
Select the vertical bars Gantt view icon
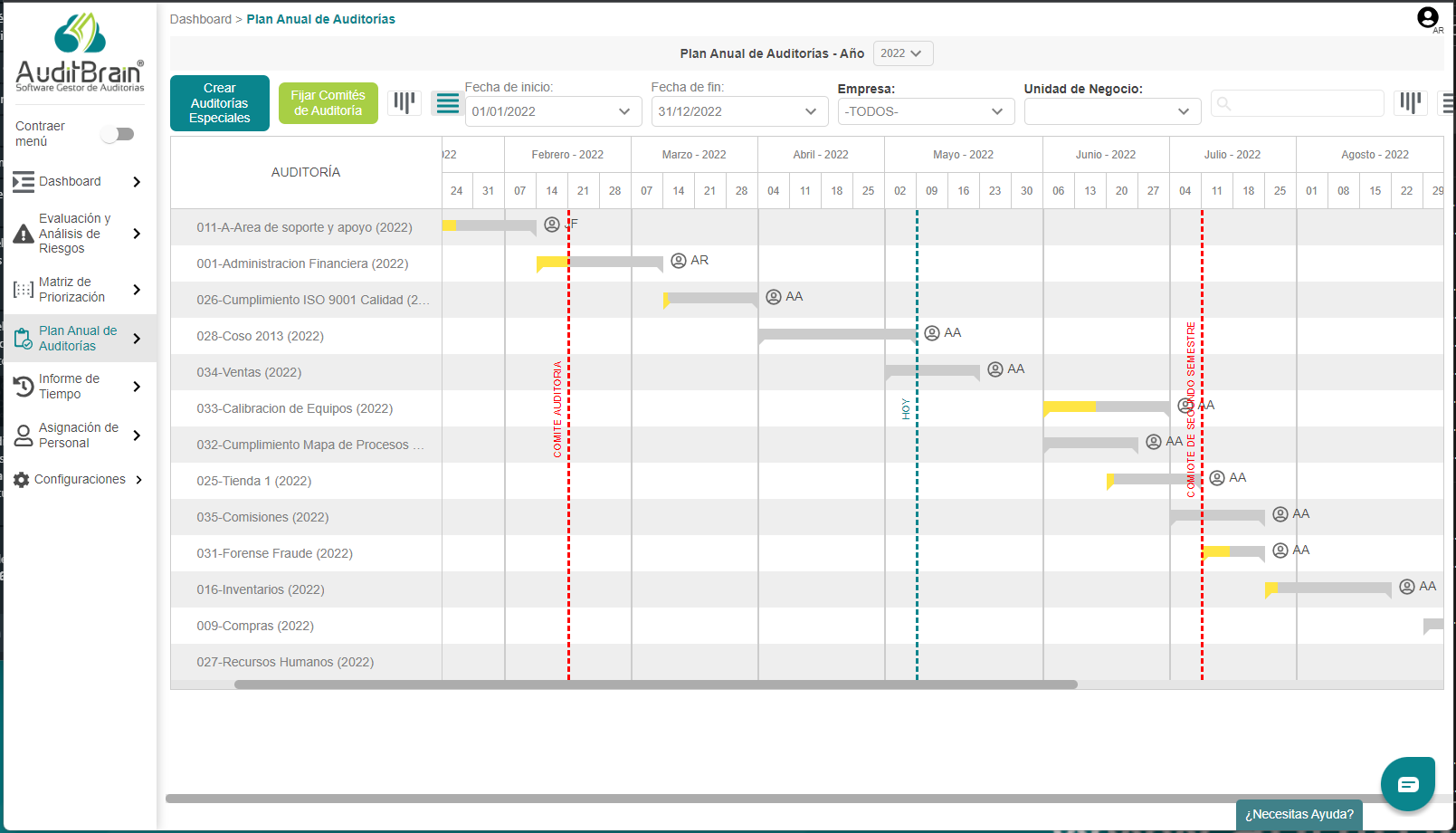pos(404,101)
